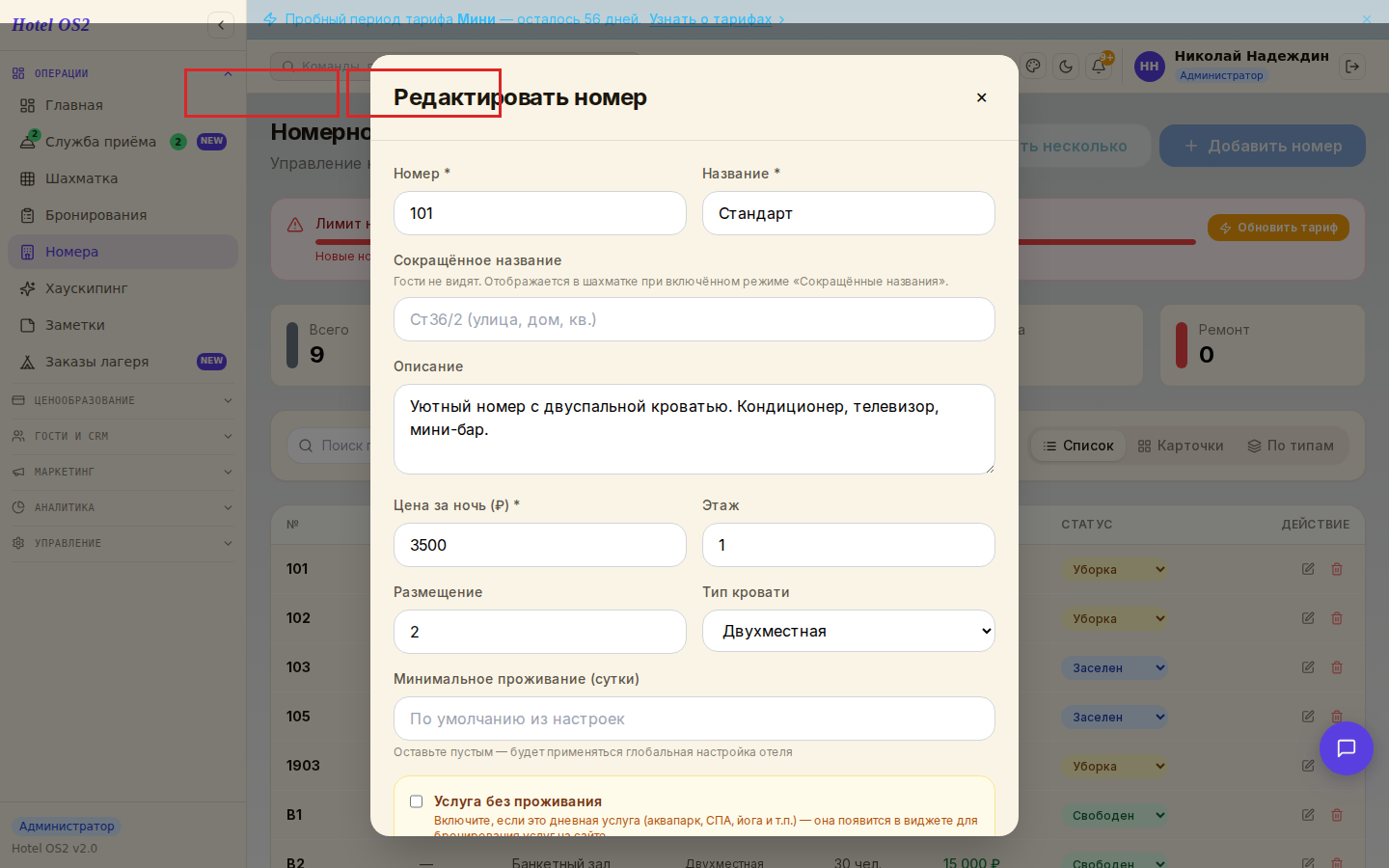This screenshot has height=868, width=1389.
Task: Expand Управление sidebar group
Action: (123, 543)
